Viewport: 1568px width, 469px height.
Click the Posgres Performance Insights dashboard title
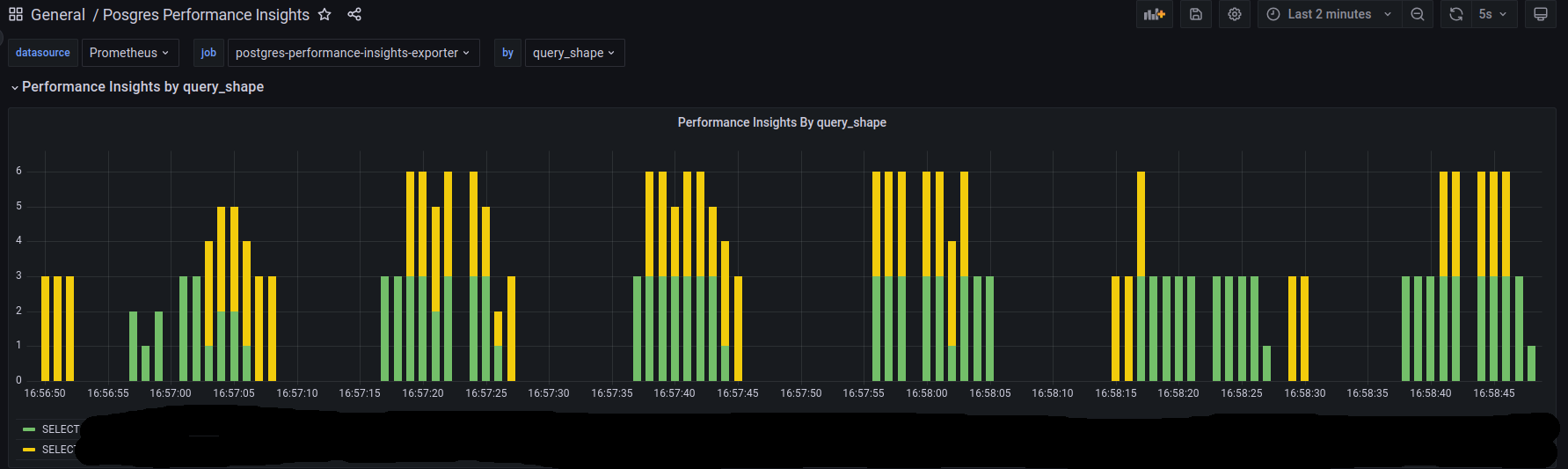click(206, 14)
